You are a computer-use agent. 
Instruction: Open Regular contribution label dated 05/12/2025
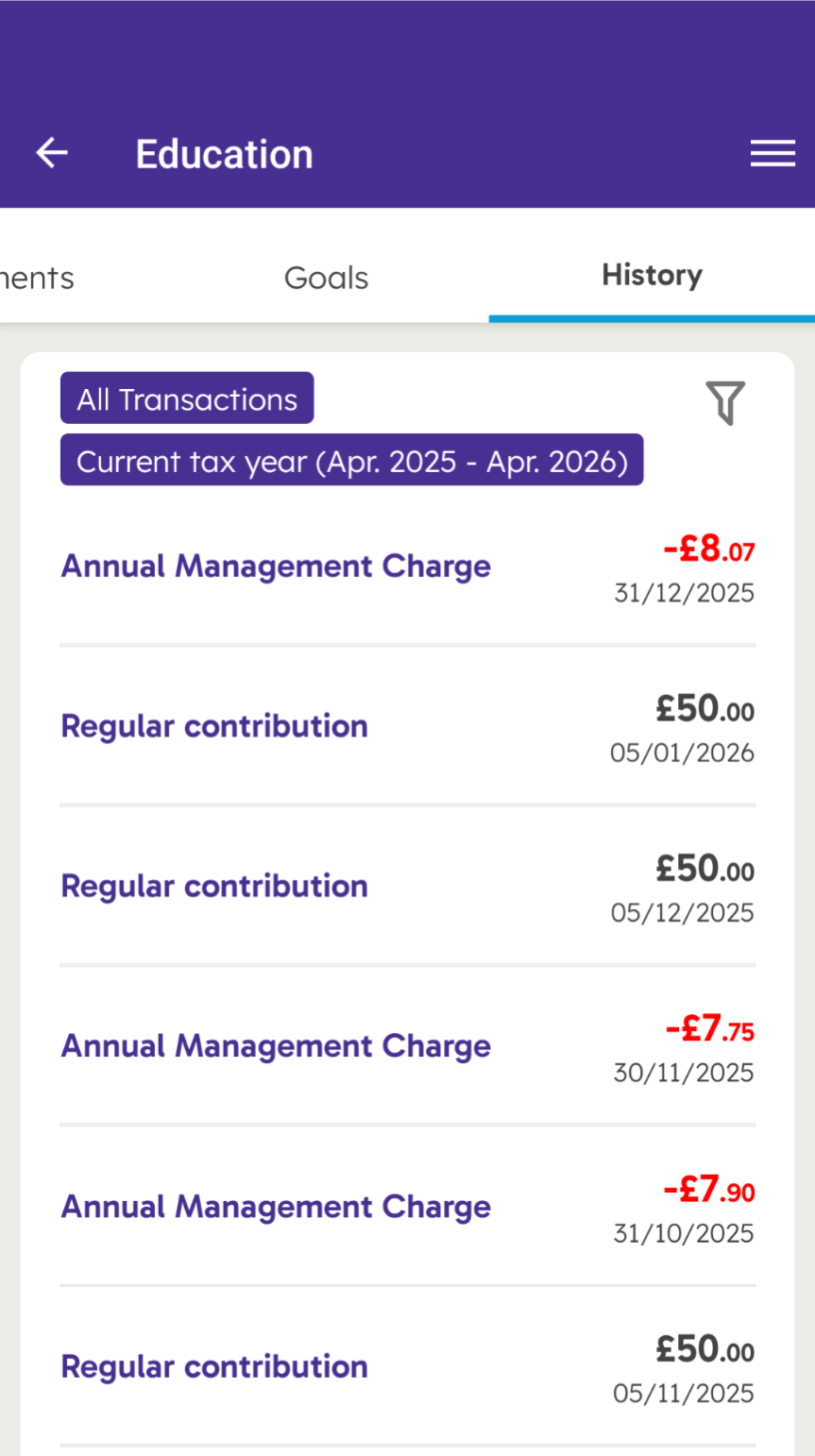tap(214, 887)
